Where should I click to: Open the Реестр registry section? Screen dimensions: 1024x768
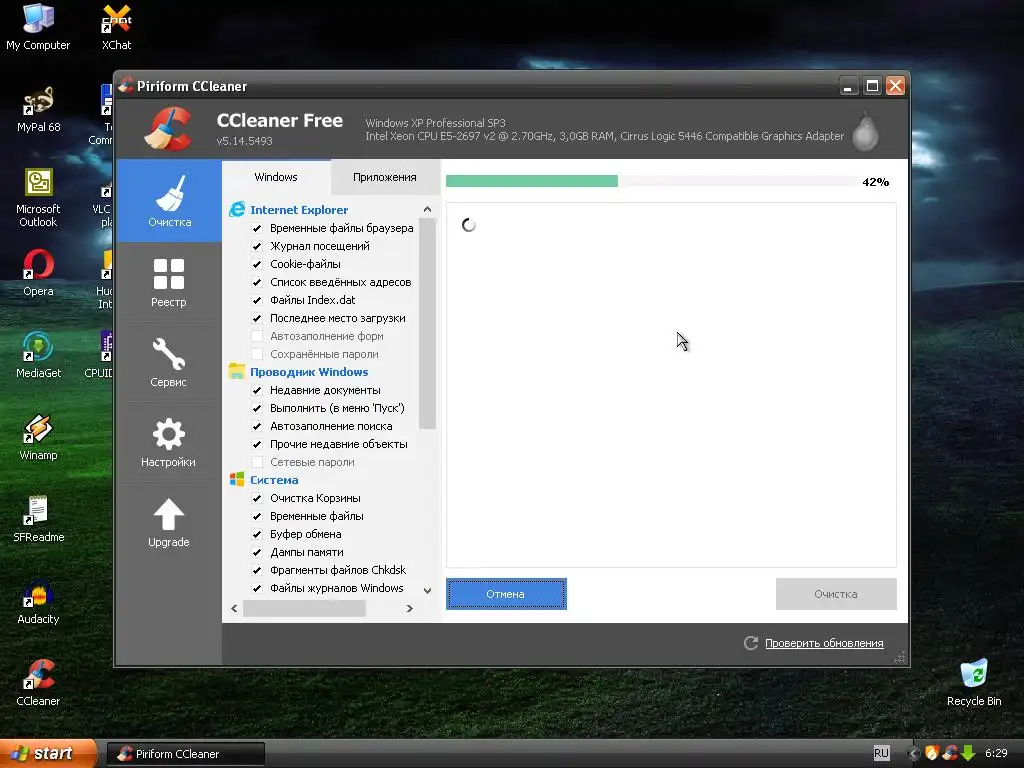point(169,282)
